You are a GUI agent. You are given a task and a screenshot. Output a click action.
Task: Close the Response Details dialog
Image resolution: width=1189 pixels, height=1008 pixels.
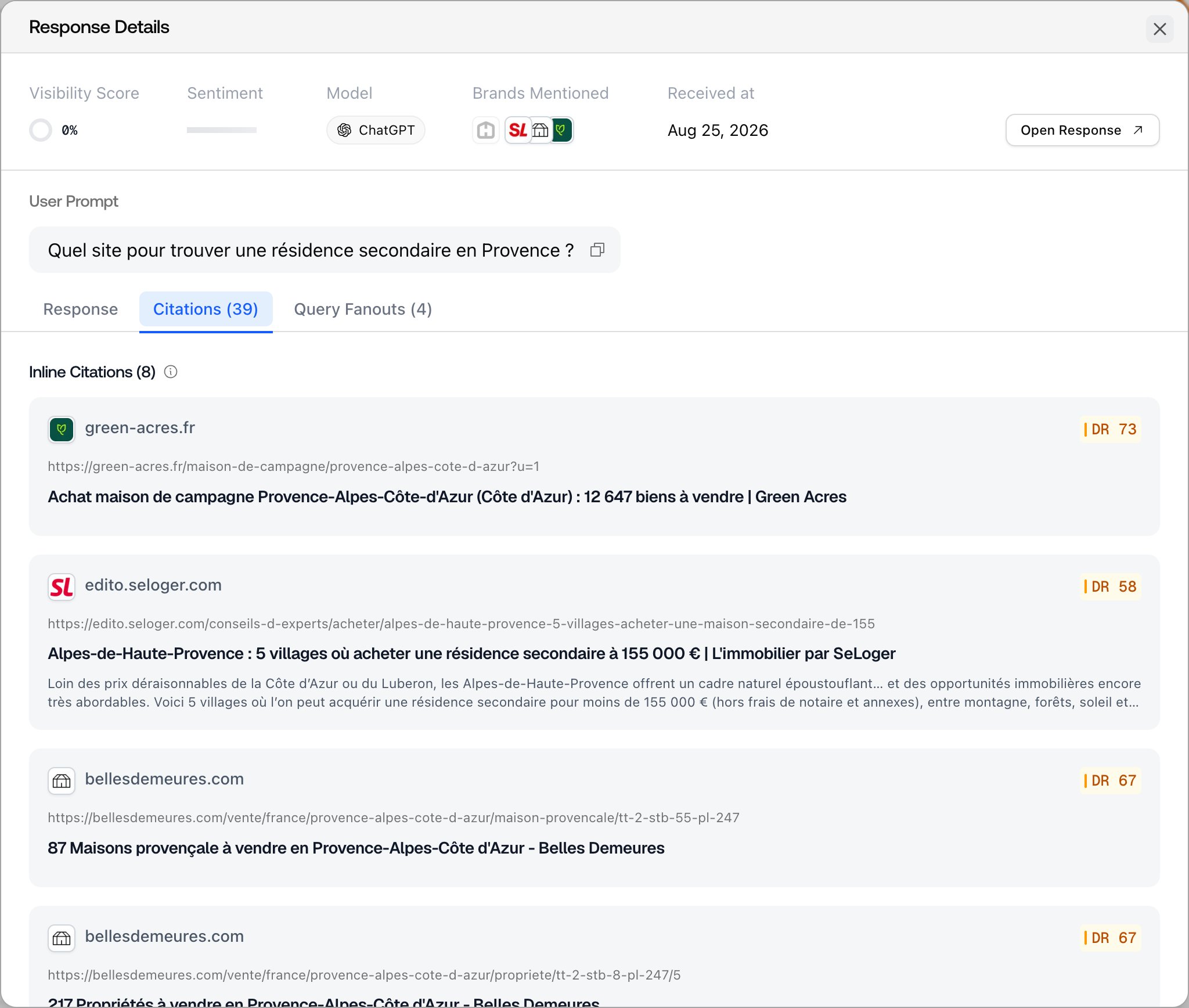(x=1159, y=29)
